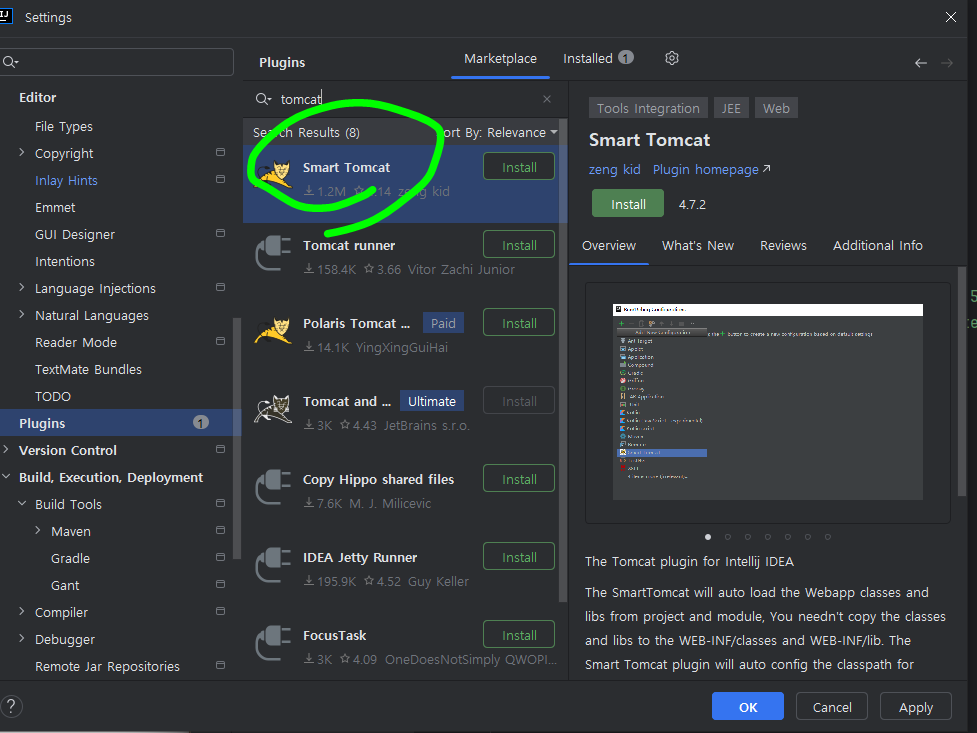
Task: Click the Tomcat runner plug icon
Action: [274, 253]
